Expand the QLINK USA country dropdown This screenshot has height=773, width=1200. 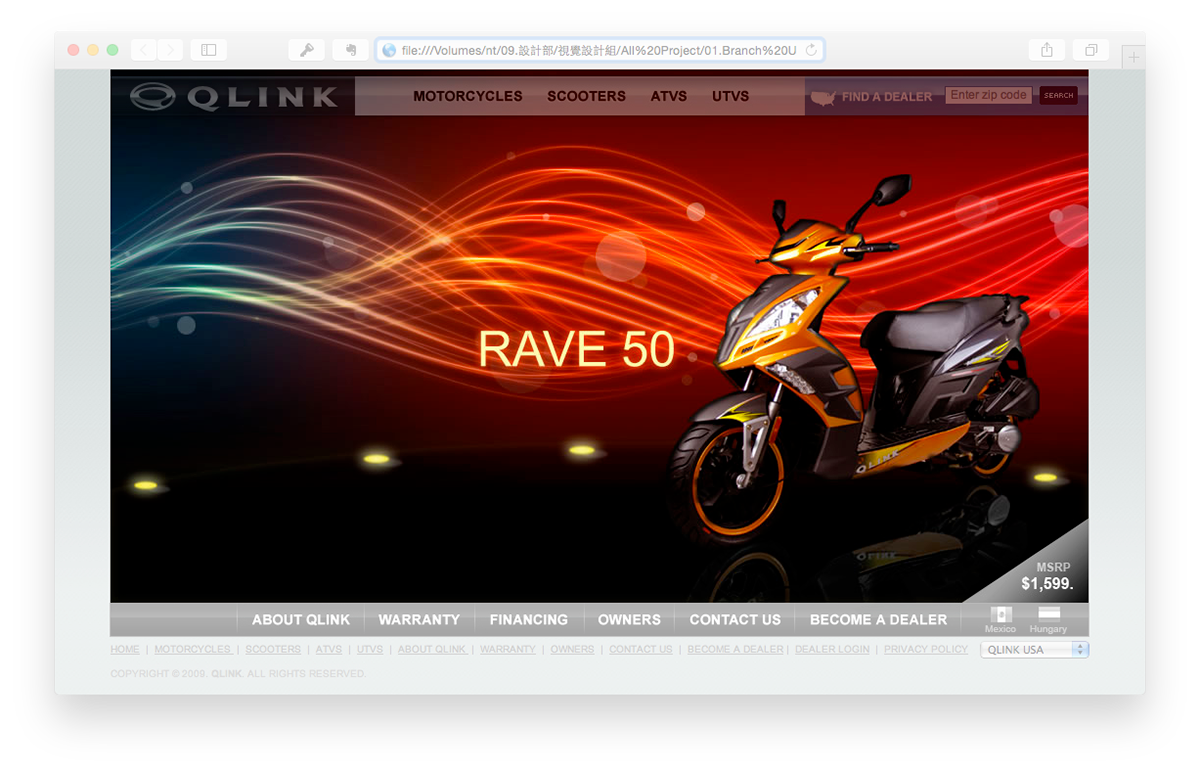(x=1034, y=649)
